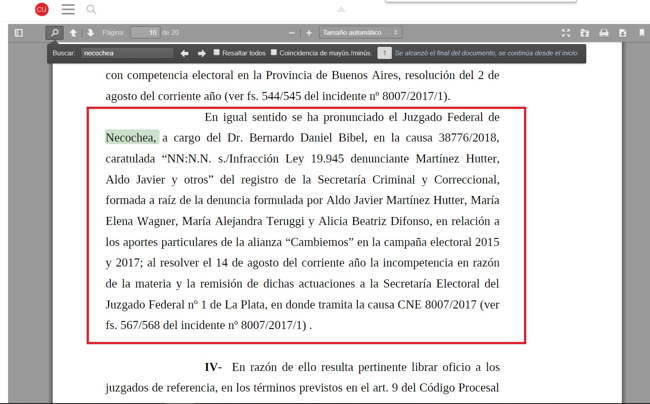Open the hamburger menu
The height and width of the screenshot is (404, 650).
pyautogui.click(x=68, y=9)
